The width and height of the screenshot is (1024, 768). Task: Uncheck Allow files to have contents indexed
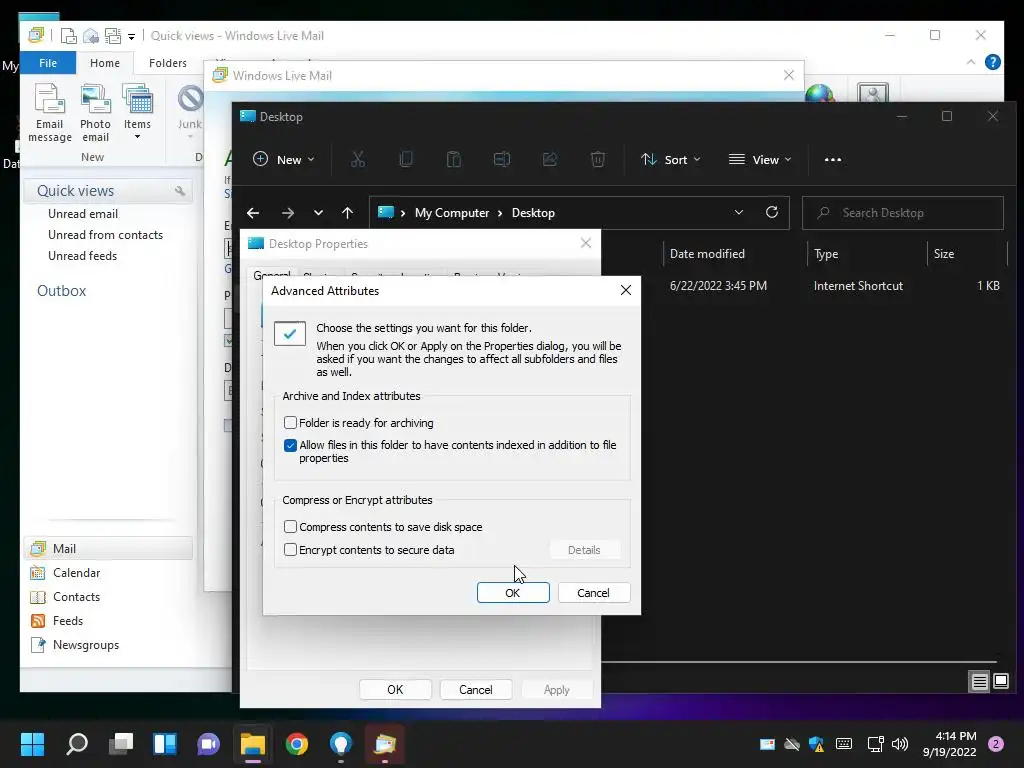pyautogui.click(x=291, y=445)
